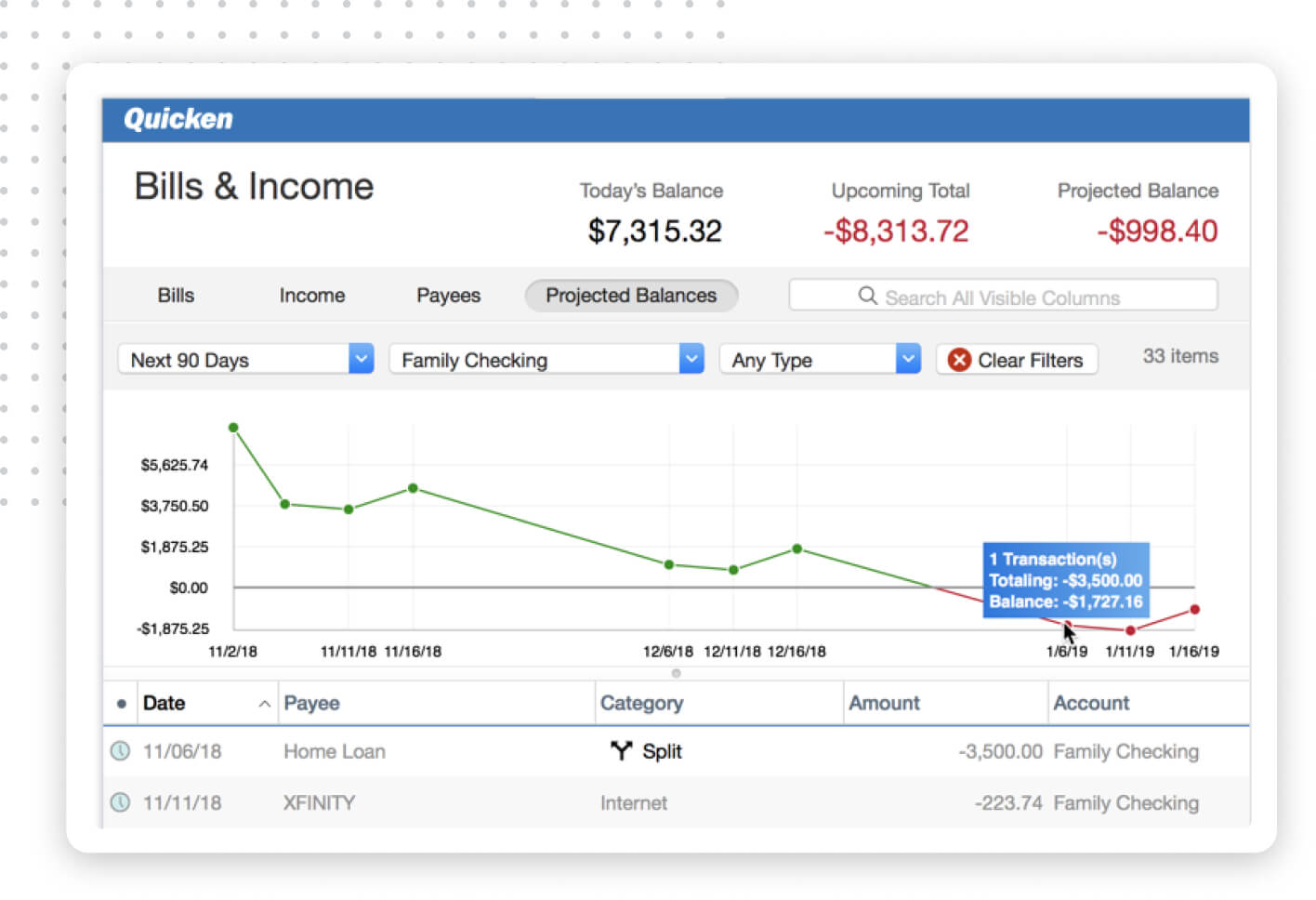
Task: Click the Split category icon
Action: [621, 750]
